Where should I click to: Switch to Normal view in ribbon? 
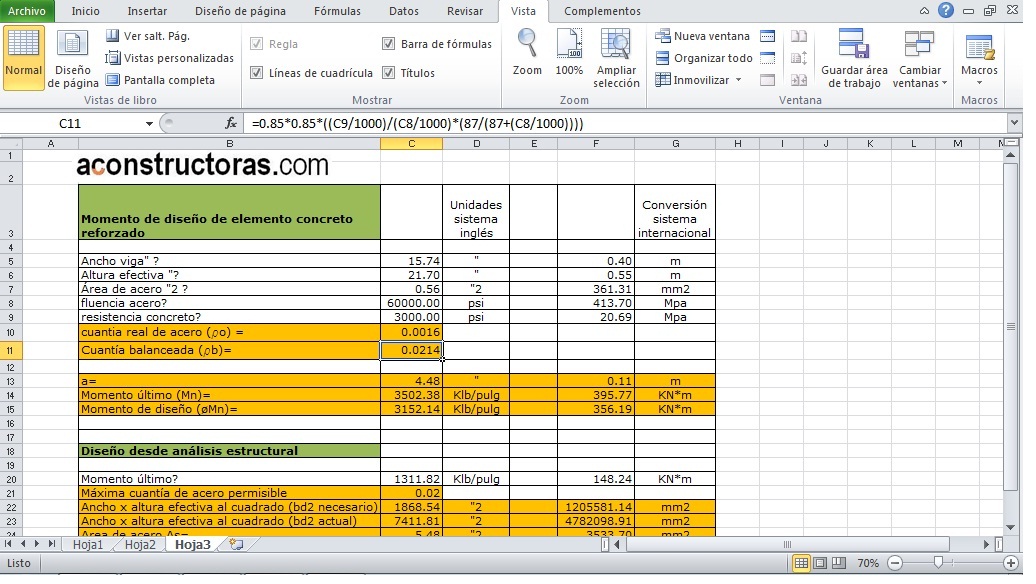[23, 58]
